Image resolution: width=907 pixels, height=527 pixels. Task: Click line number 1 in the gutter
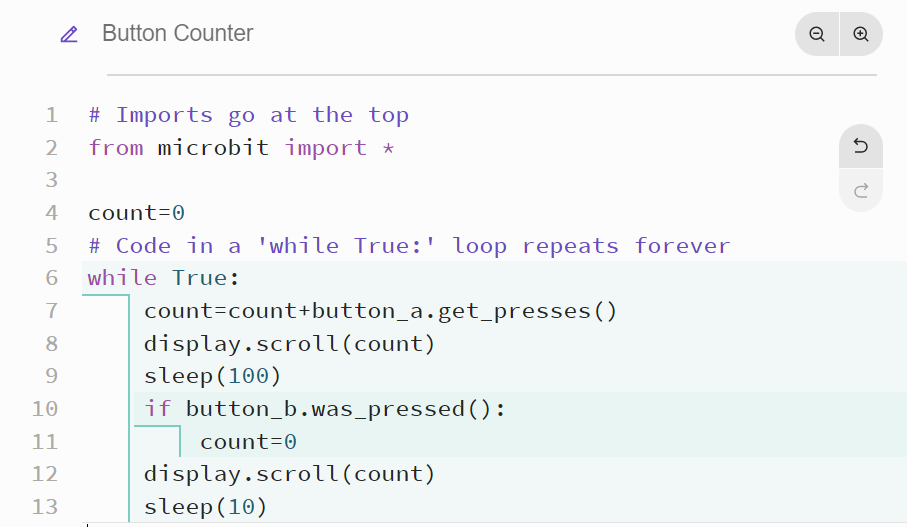[x=51, y=115]
